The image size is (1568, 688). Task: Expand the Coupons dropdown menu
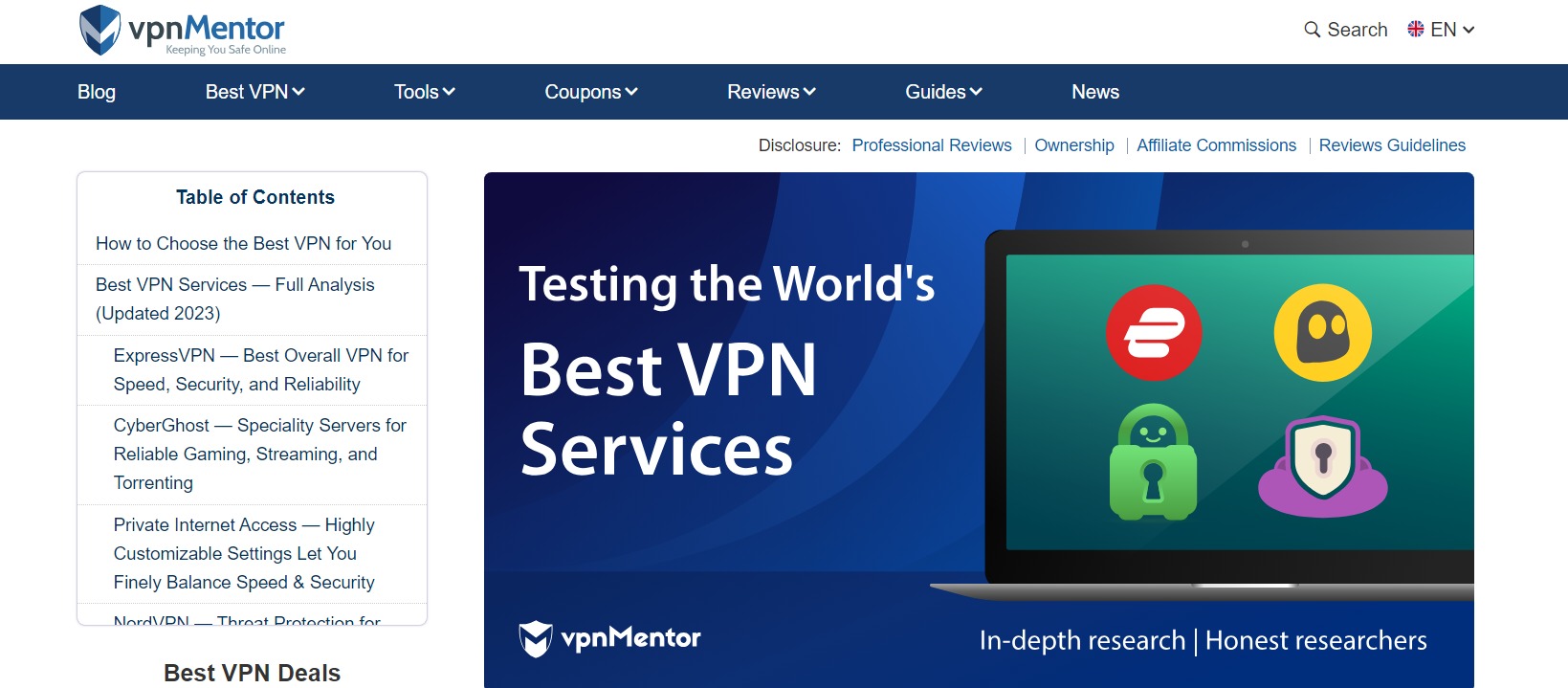(x=590, y=92)
